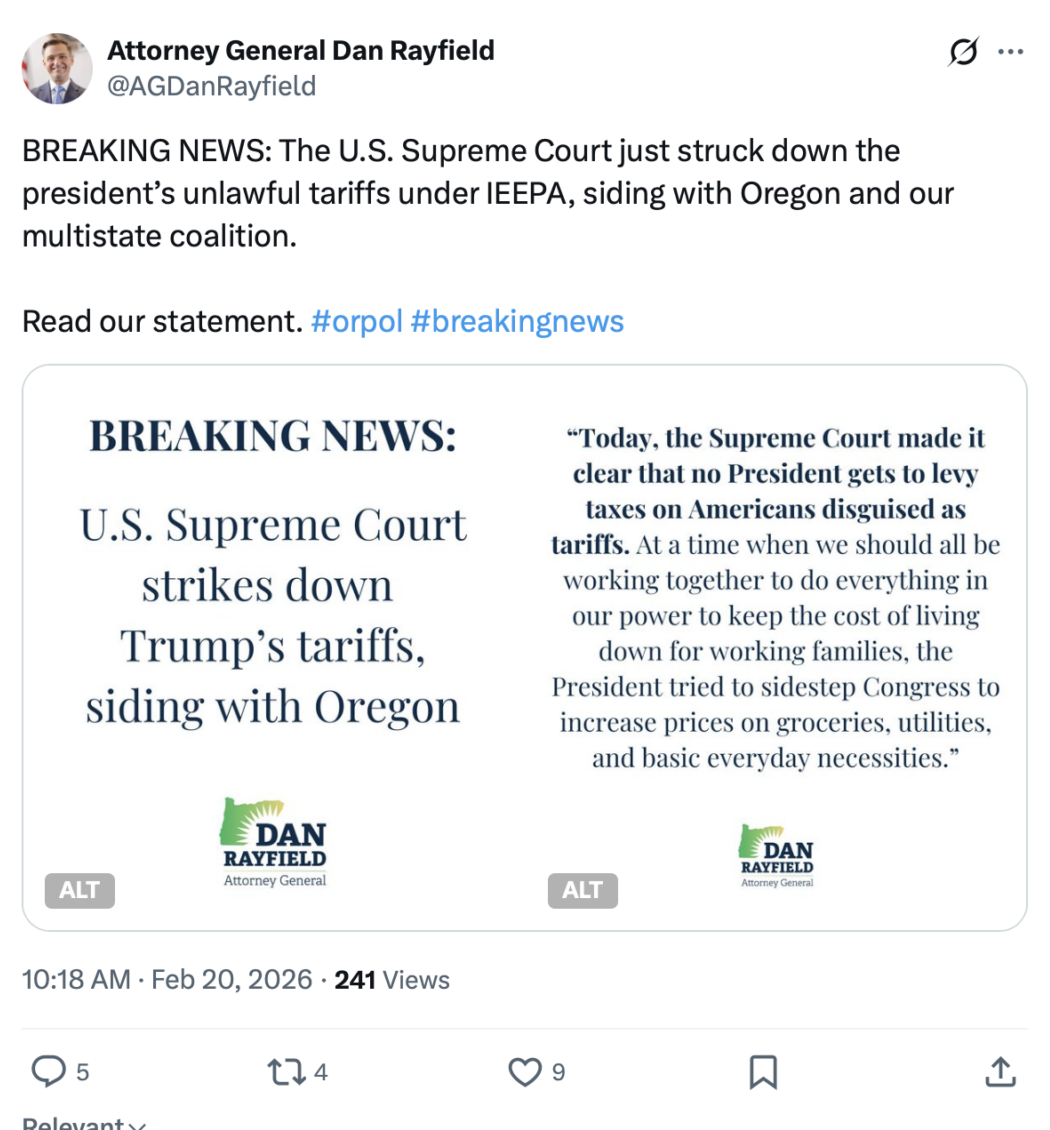Click the repost arrows icon
1050x1130 pixels.
coord(285,1072)
